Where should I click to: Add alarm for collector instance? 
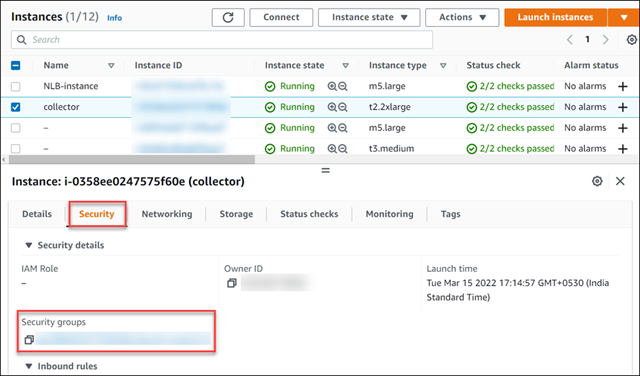tap(623, 107)
